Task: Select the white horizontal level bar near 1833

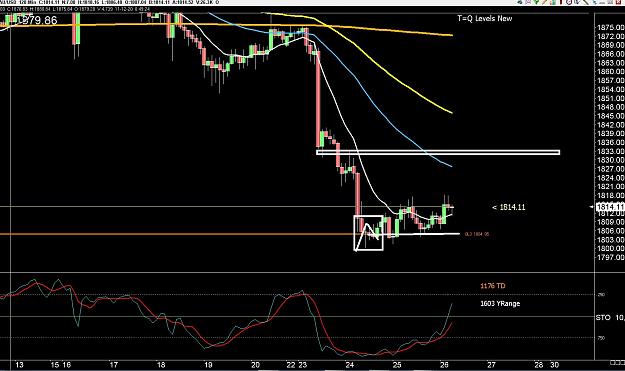Action: [438, 152]
